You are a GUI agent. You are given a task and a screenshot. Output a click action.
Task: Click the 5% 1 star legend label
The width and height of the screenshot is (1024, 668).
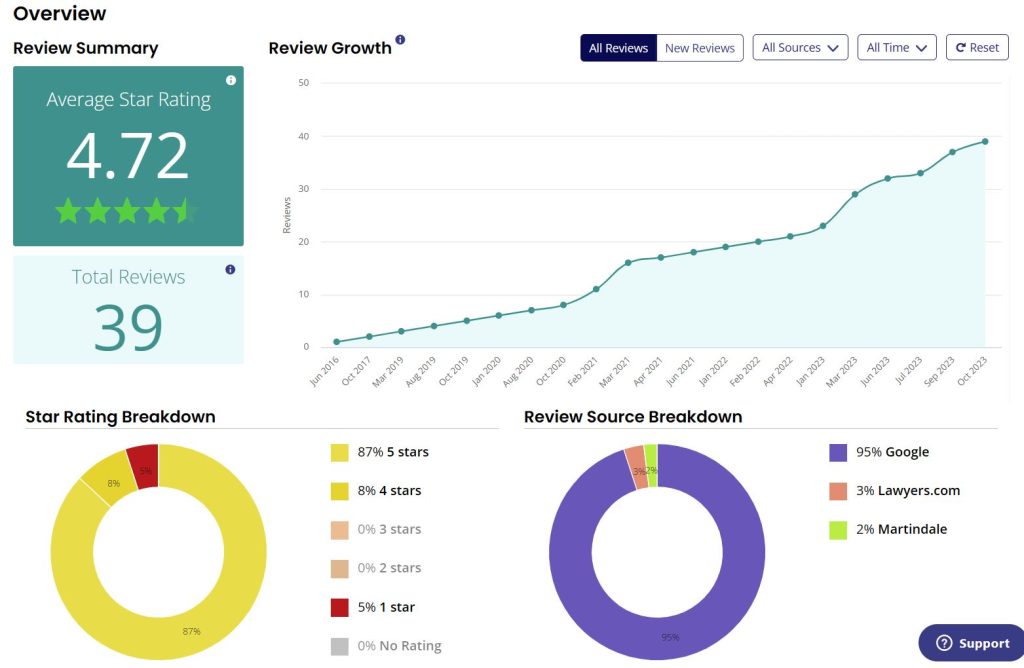click(x=386, y=607)
